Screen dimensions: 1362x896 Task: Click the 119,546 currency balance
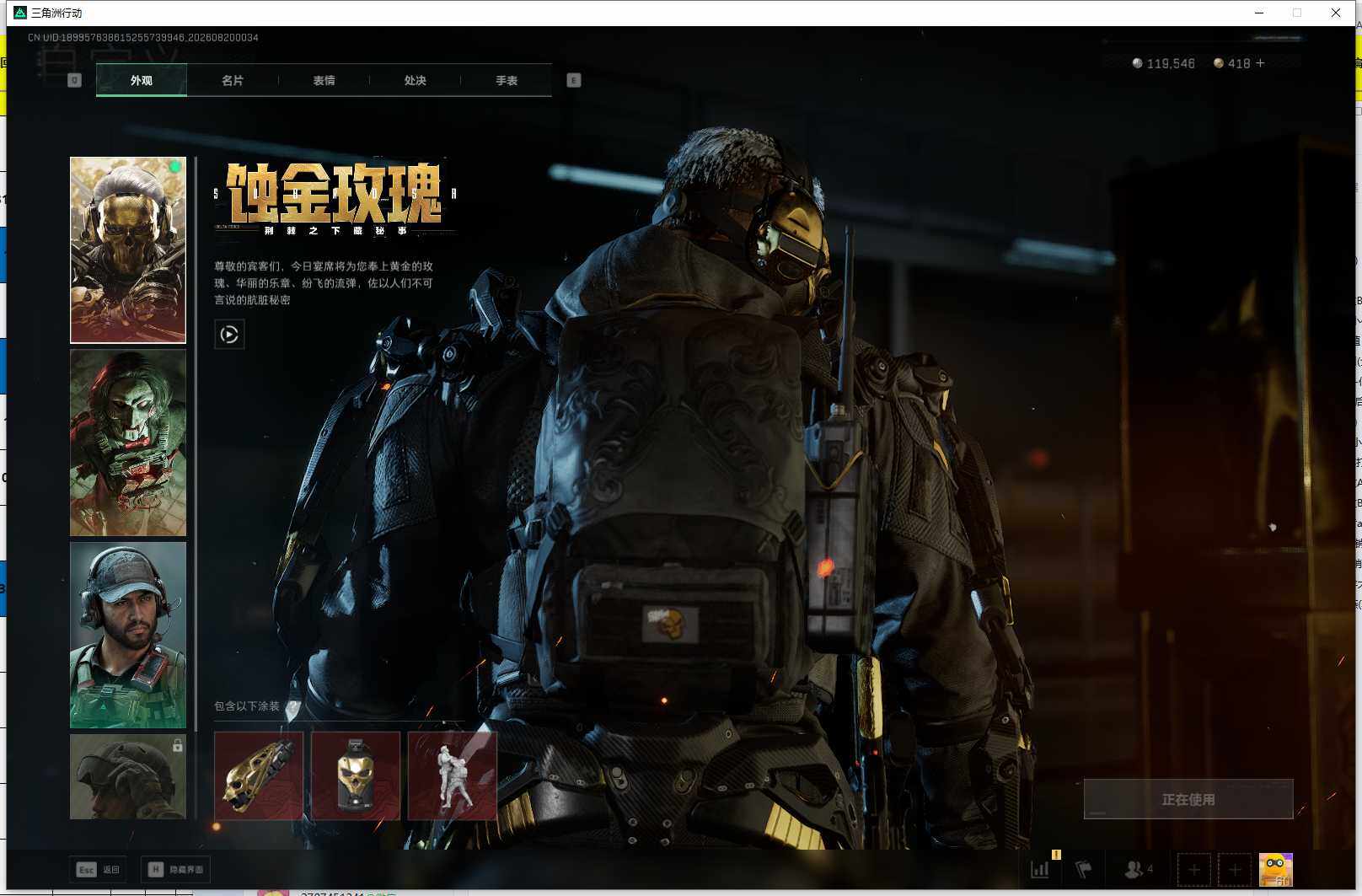point(1171,64)
